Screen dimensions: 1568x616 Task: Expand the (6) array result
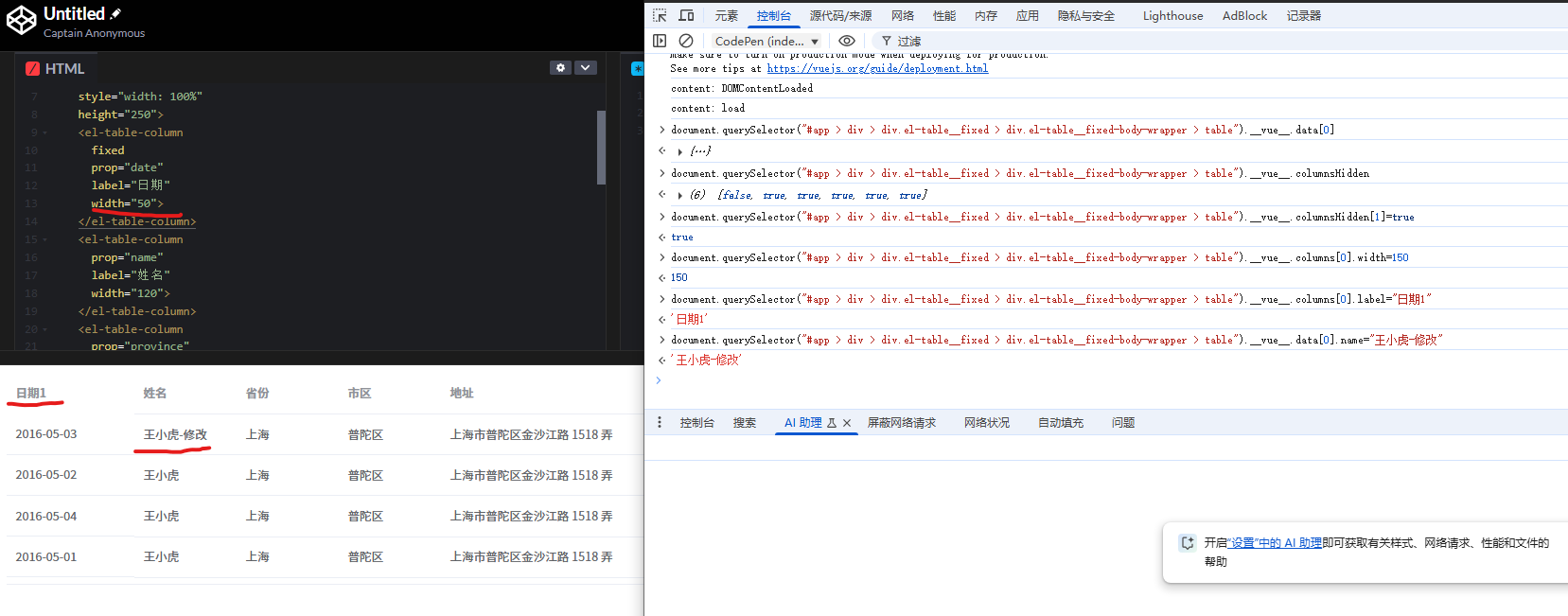[x=679, y=196]
